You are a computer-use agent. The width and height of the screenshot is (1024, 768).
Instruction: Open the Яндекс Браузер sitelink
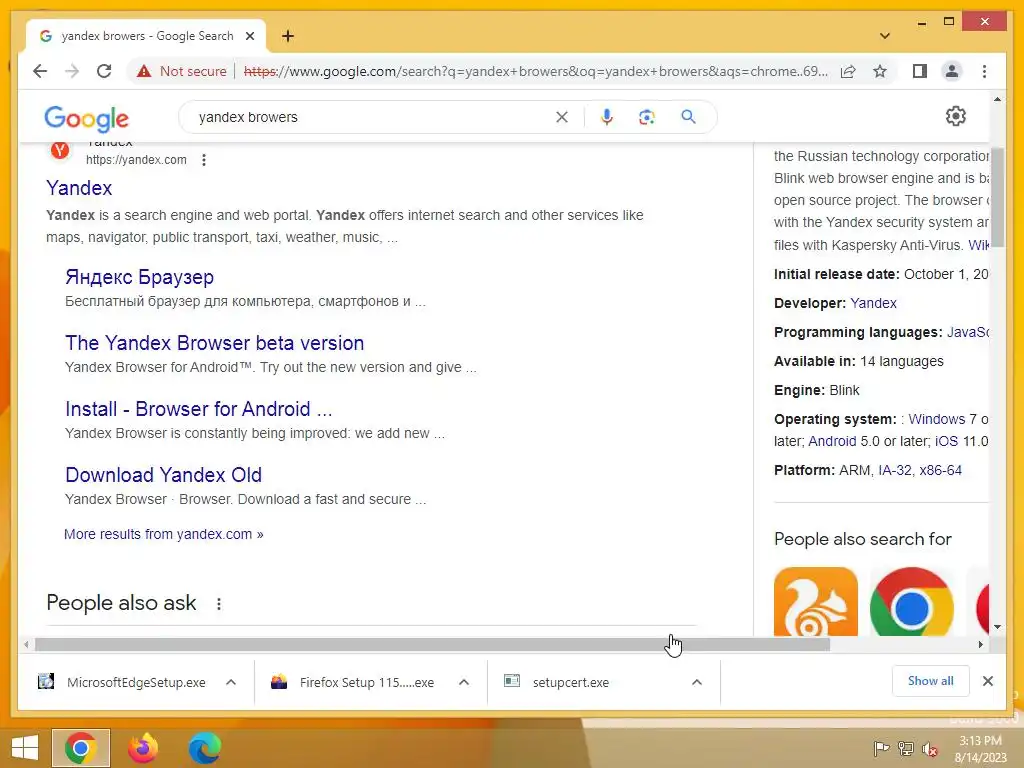tap(139, 277)
